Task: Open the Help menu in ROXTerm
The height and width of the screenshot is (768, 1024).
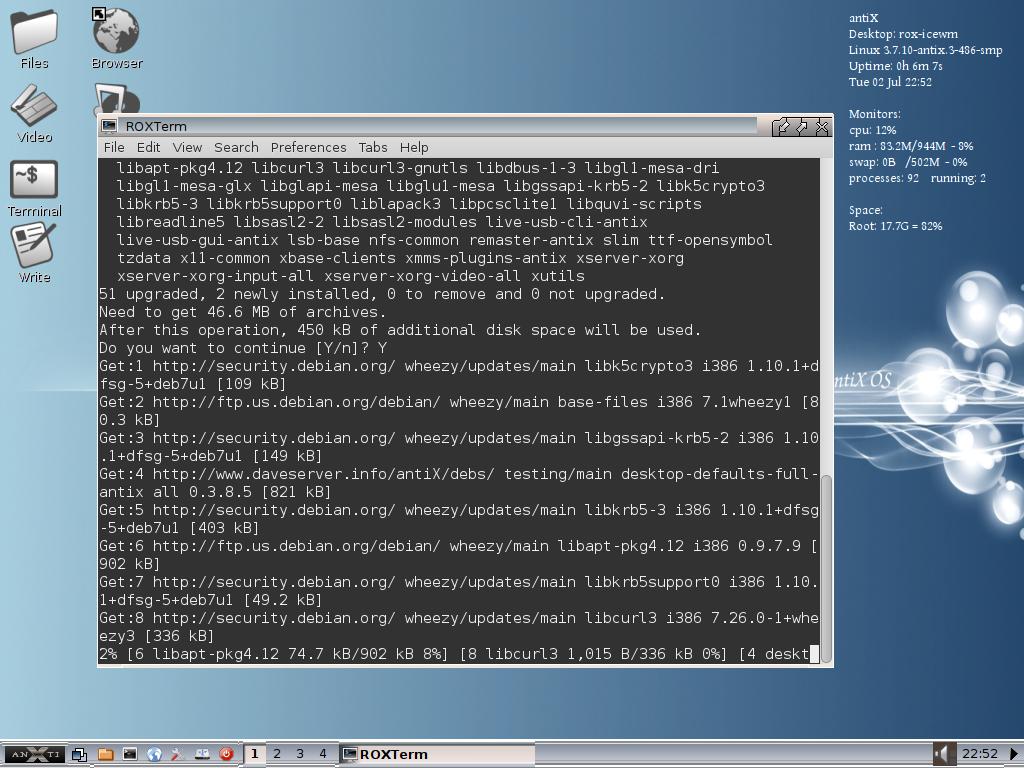Action: coord(414,148)
